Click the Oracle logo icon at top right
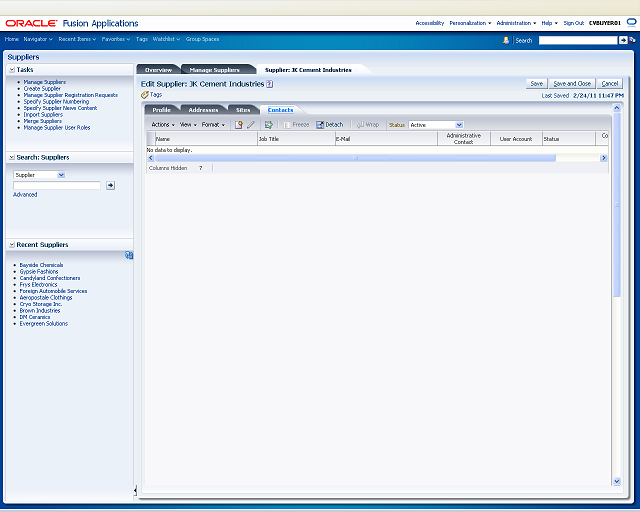This screenshot has width=640, height=512. [x=631, y=23]
